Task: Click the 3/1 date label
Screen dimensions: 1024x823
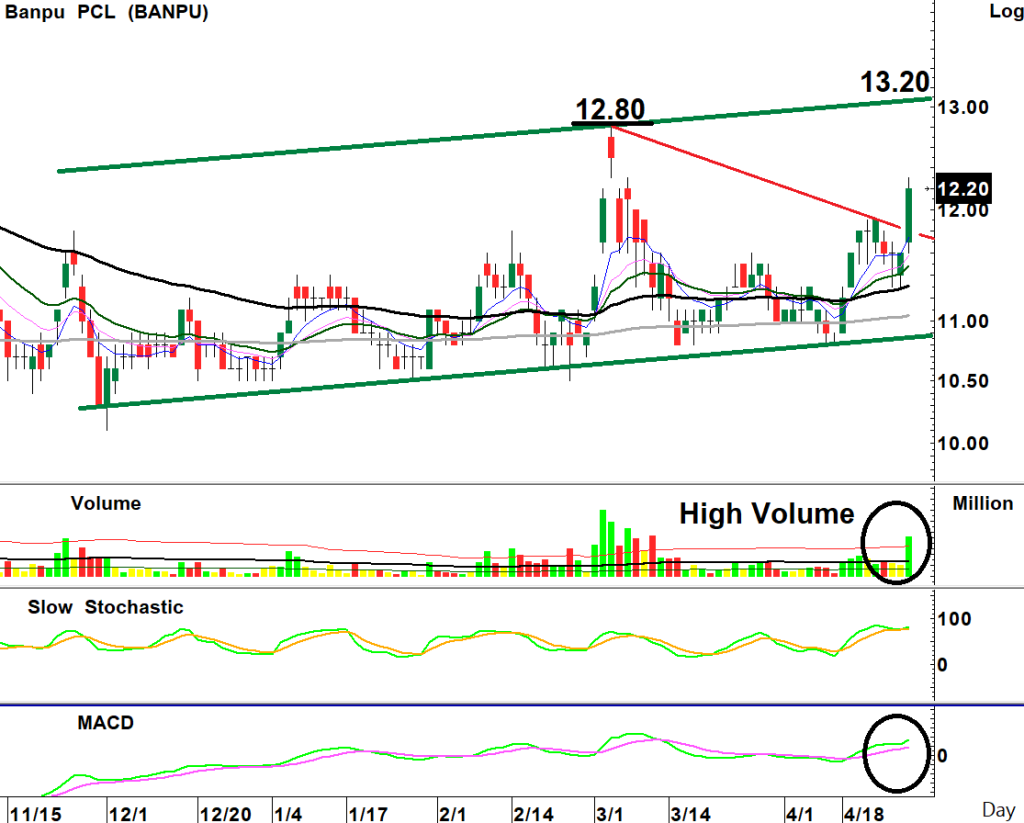Action: point(609,814)
